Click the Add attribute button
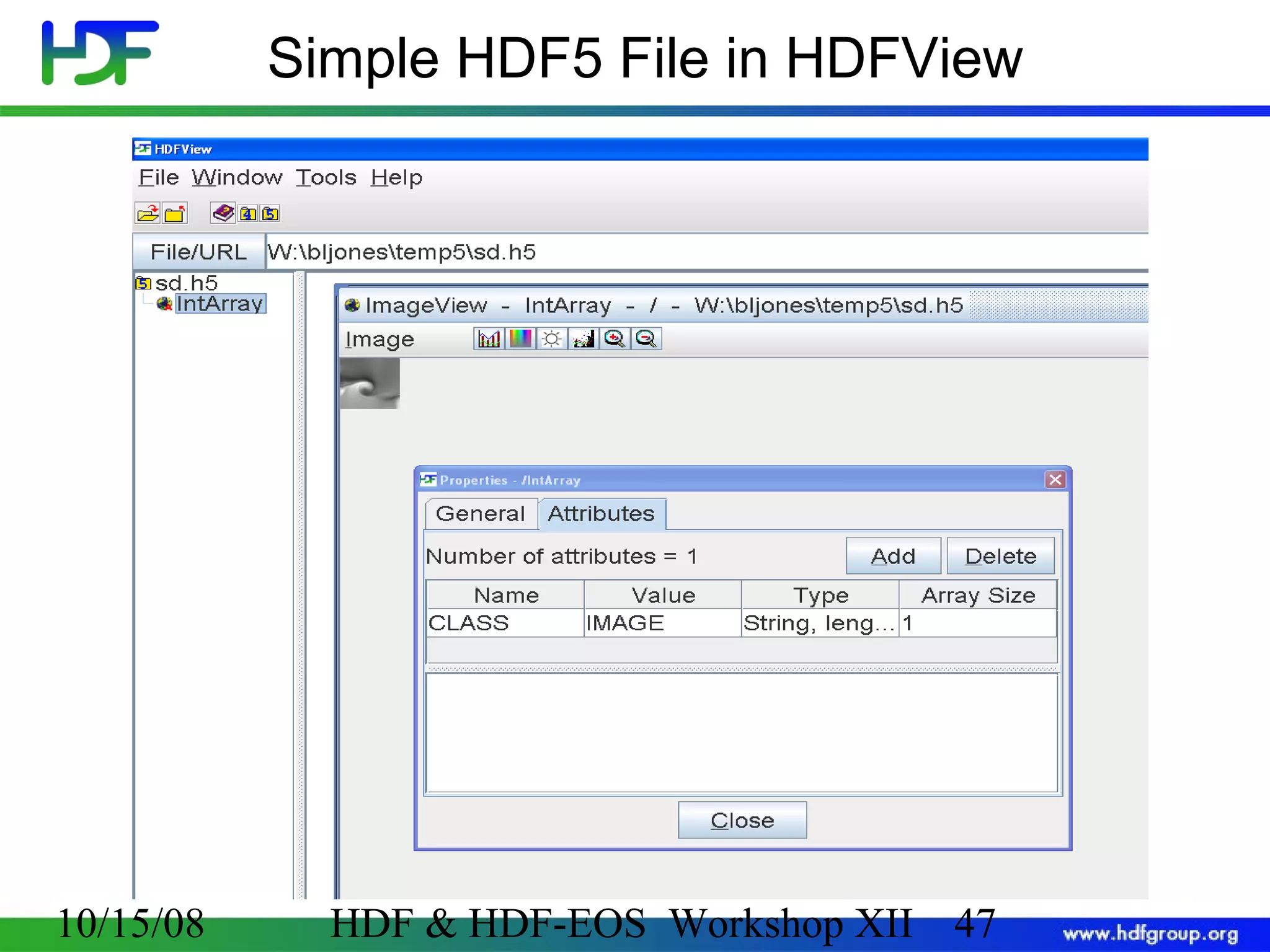This screenshot has width=1270, height=952. coord(894,556)
